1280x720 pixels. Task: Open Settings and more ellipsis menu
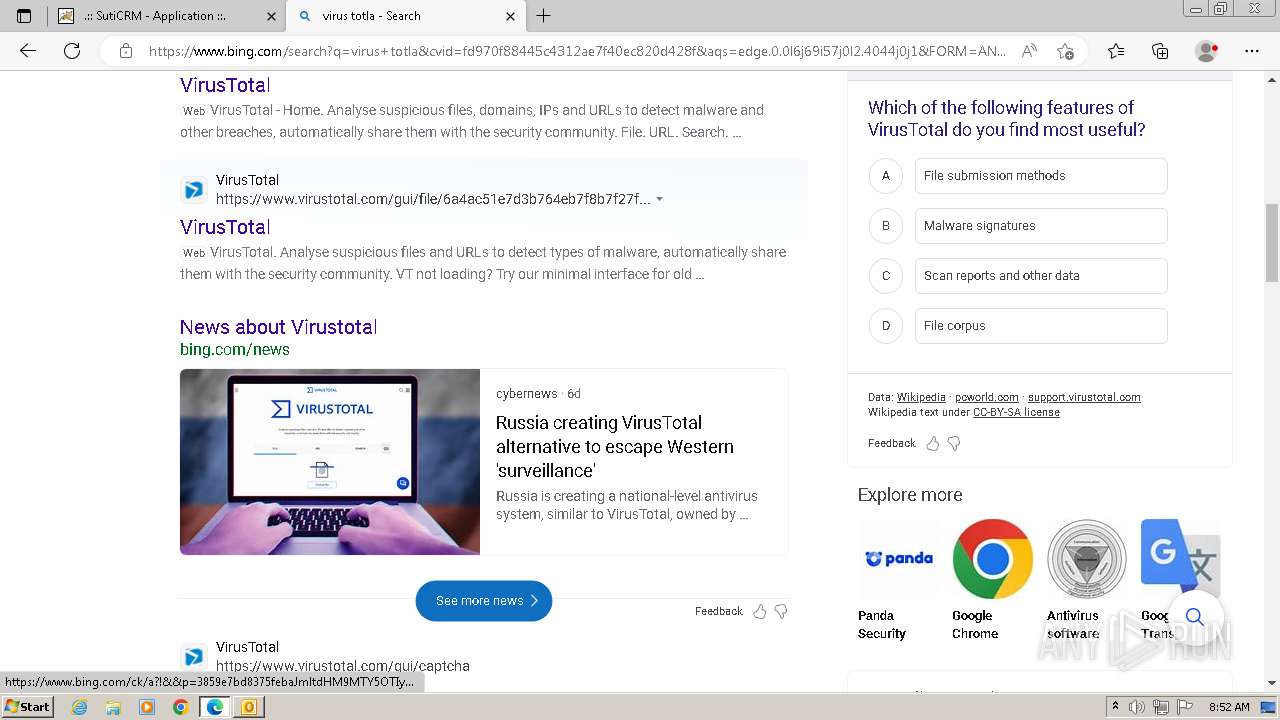[1252, 51]
